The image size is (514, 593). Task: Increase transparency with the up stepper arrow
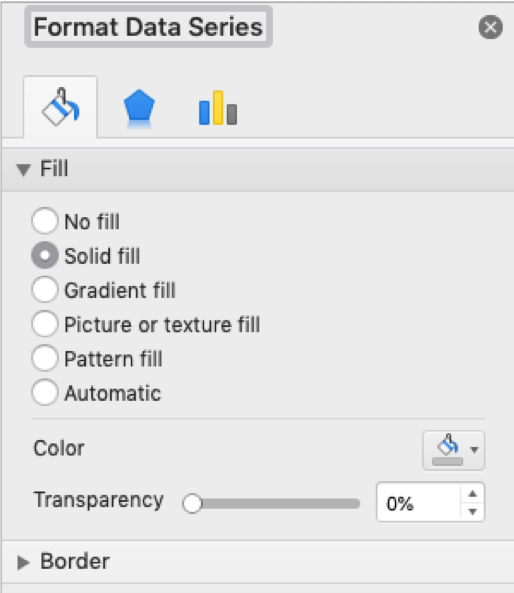[472, 494]
